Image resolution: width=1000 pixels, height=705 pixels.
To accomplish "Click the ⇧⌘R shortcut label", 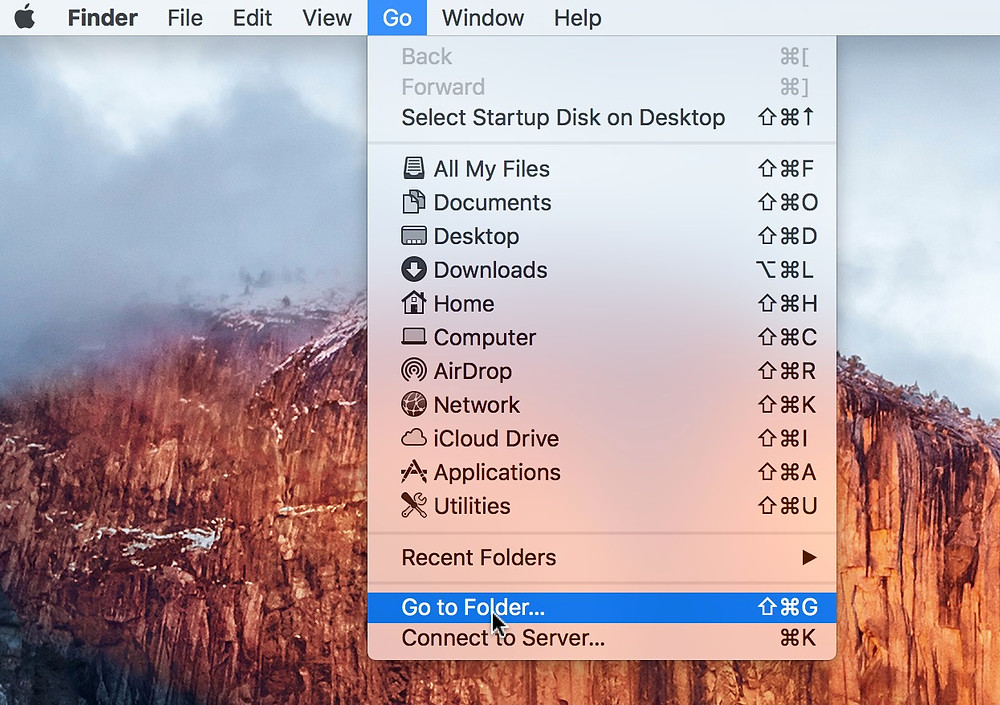I will click(x=787, y=371).
